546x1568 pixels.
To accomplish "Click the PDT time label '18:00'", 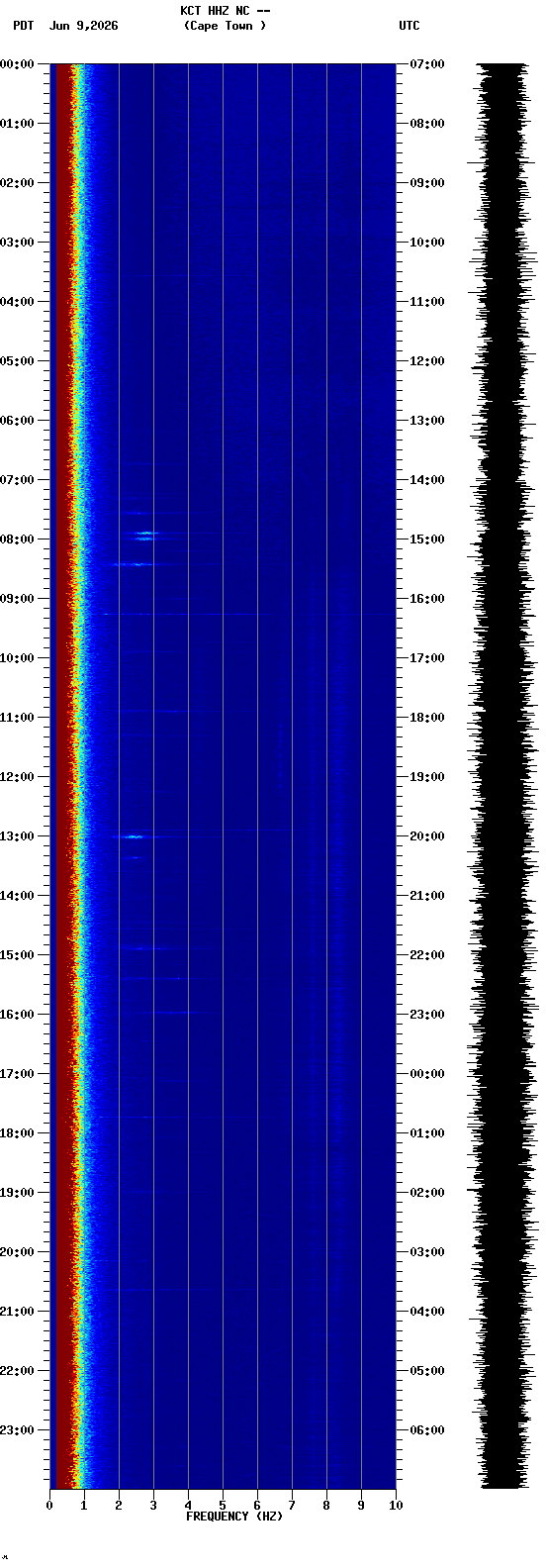I will pyautogui.click(x=17, y=1133).
